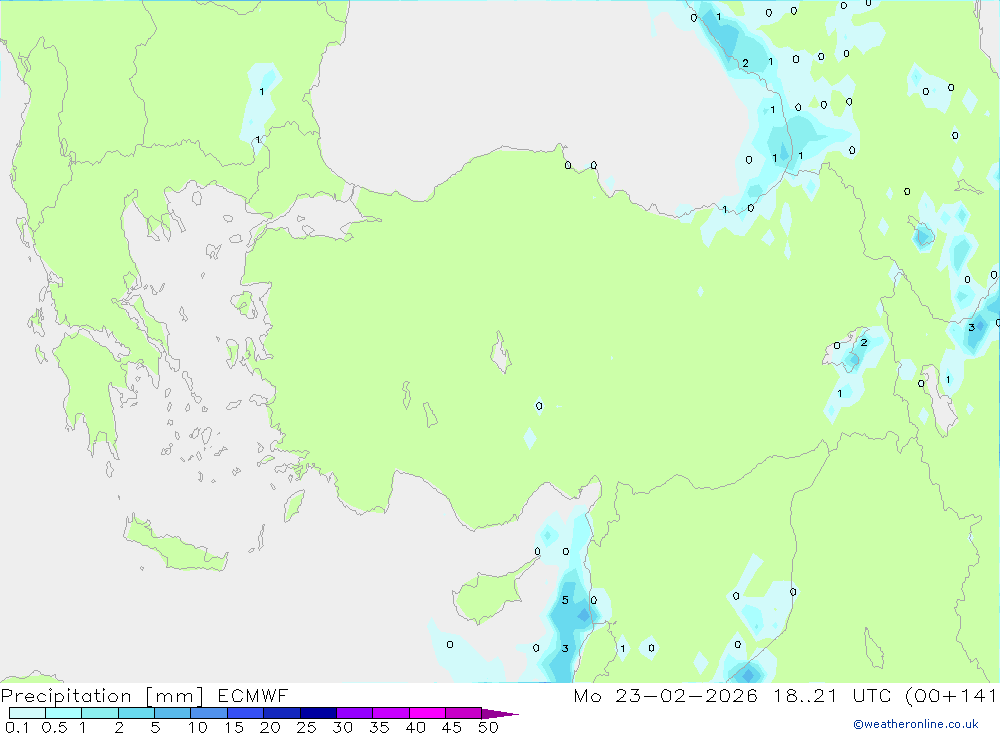Screen dimensions: 1000x733
Task: Click the 'Precipitation [mm]' title text
Action: coord(103,696)
